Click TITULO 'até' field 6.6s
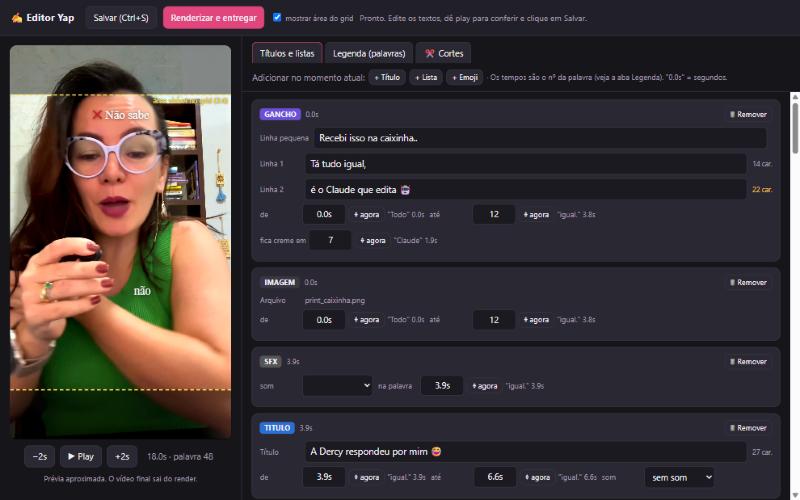The image size is (800, 500). click(495, 477)
